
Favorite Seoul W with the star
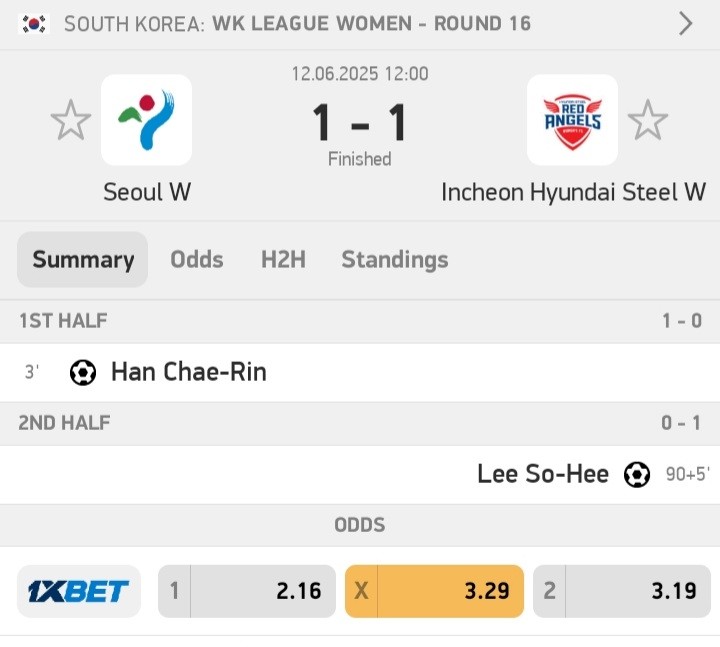(x=71, y=120)
